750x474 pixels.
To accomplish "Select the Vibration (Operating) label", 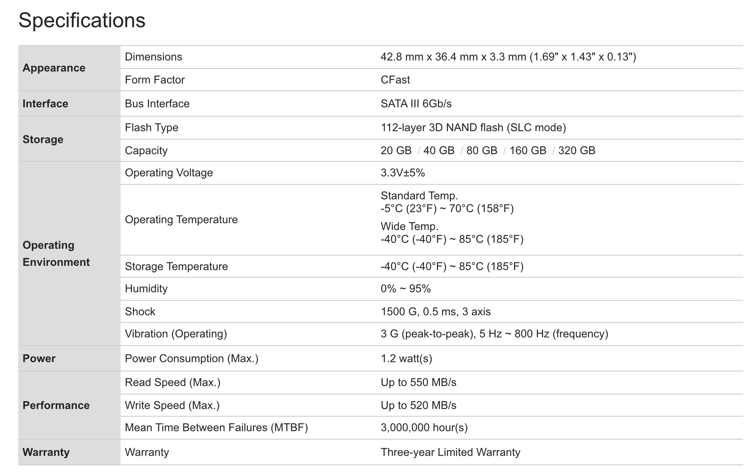I will click(x=176, y=334).
